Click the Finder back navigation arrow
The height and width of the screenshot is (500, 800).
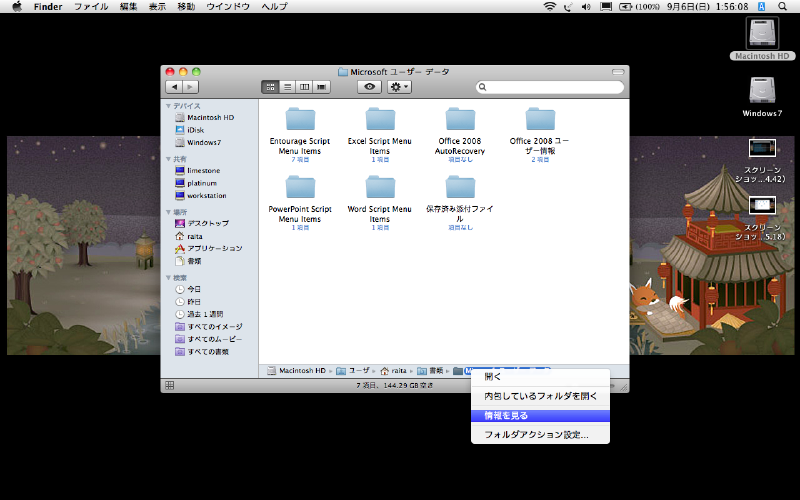point(174,87)
